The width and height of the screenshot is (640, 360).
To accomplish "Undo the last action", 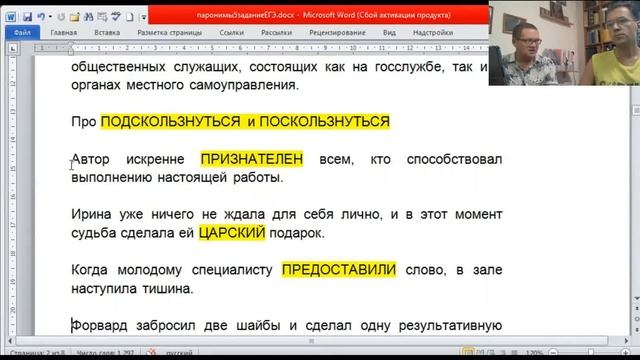I will pyautogui.click(x=41, y=17).
